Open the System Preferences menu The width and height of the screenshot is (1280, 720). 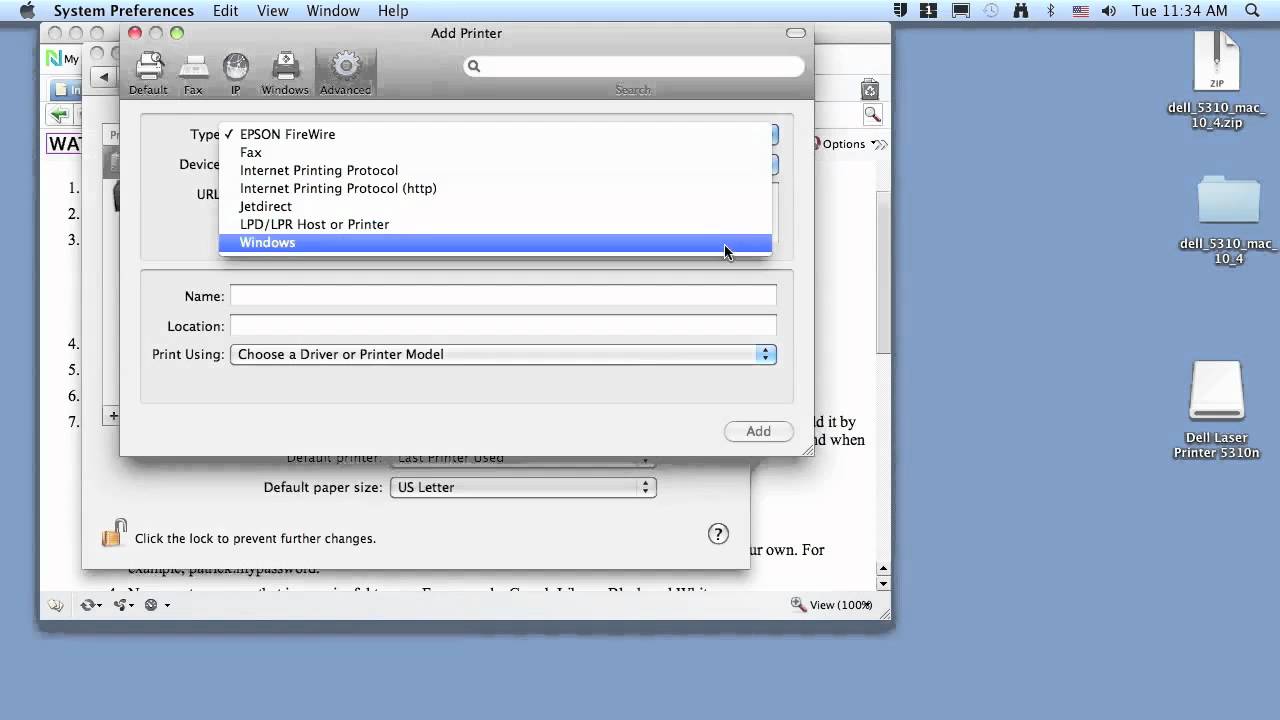(123, 11)
